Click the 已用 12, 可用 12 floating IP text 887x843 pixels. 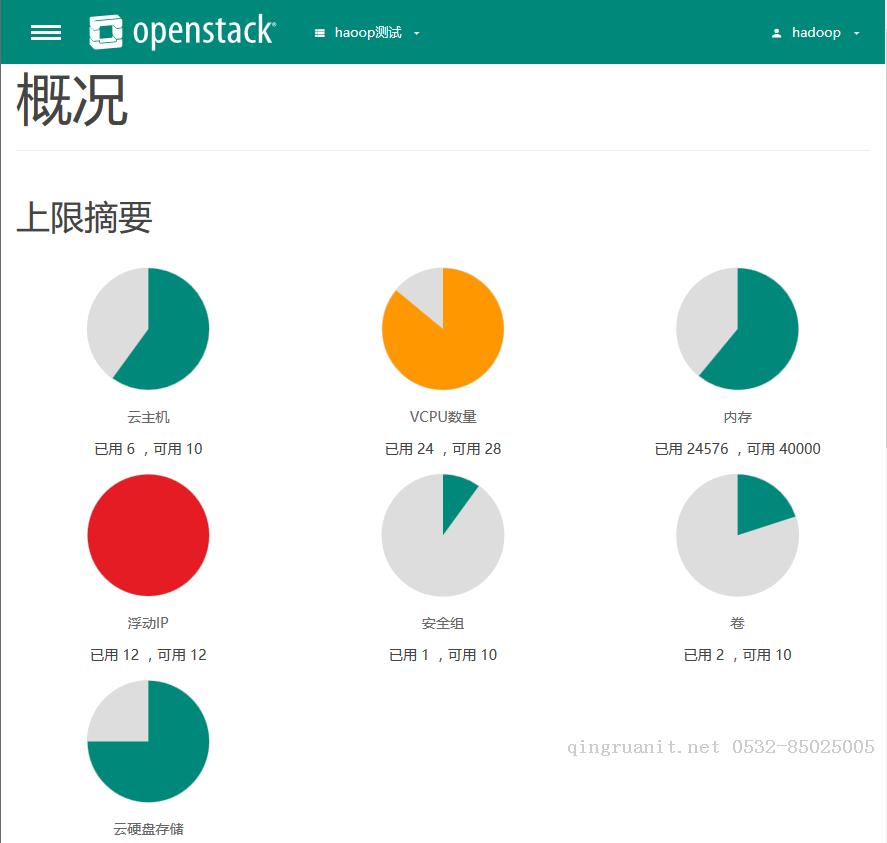[x=148, y=655]
